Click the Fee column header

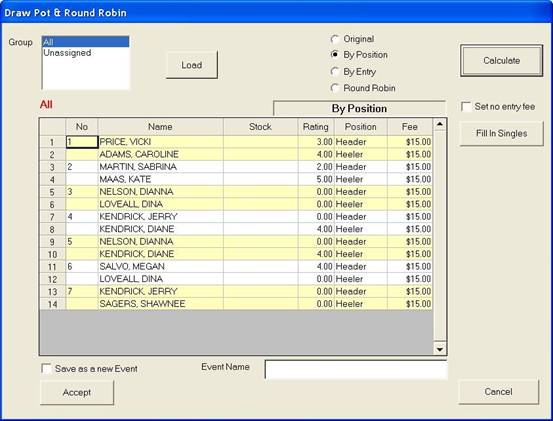coord(409,127)
